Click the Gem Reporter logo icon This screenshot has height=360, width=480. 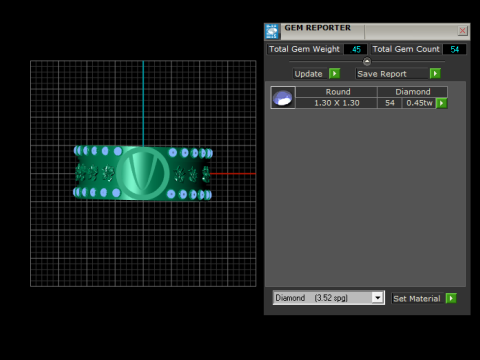pos(272,32)
